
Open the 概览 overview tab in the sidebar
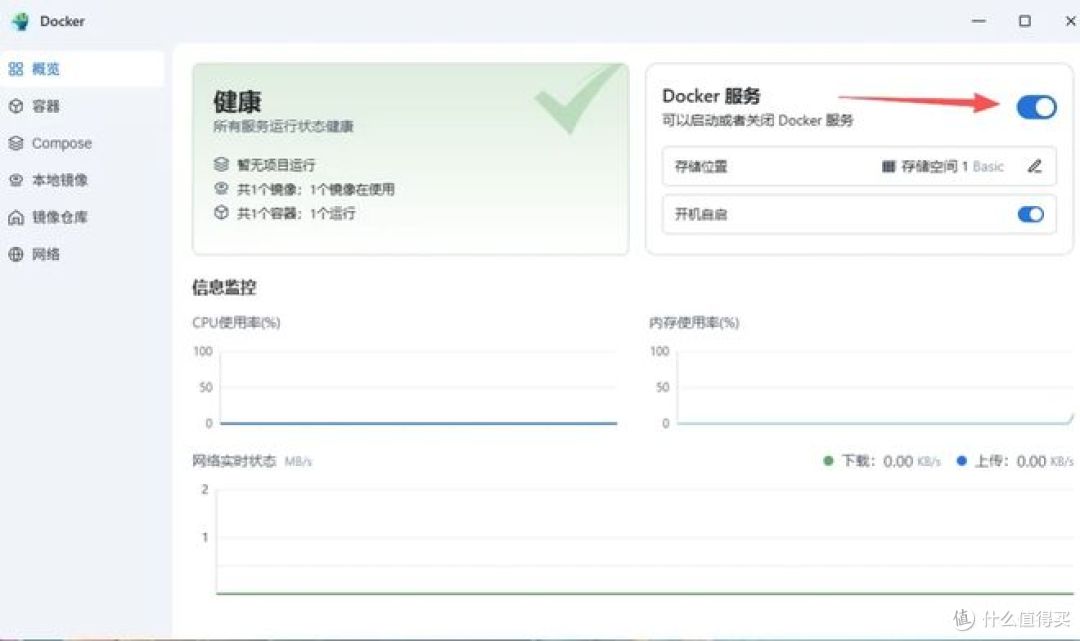[x=81, y=69]
